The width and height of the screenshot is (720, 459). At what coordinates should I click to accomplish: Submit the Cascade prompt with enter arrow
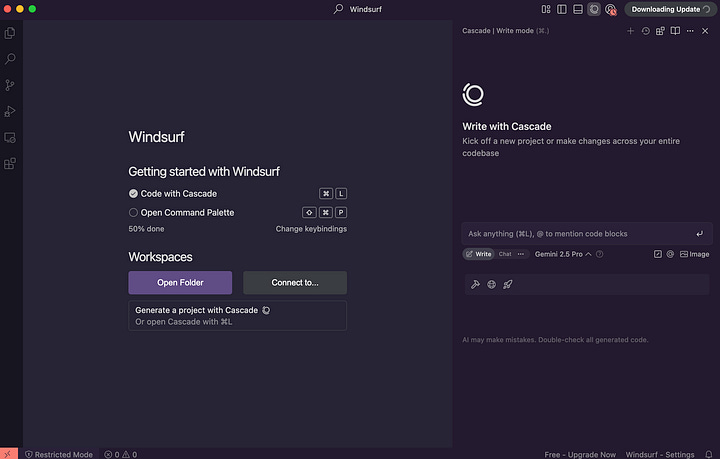click(x=700, y=234)
